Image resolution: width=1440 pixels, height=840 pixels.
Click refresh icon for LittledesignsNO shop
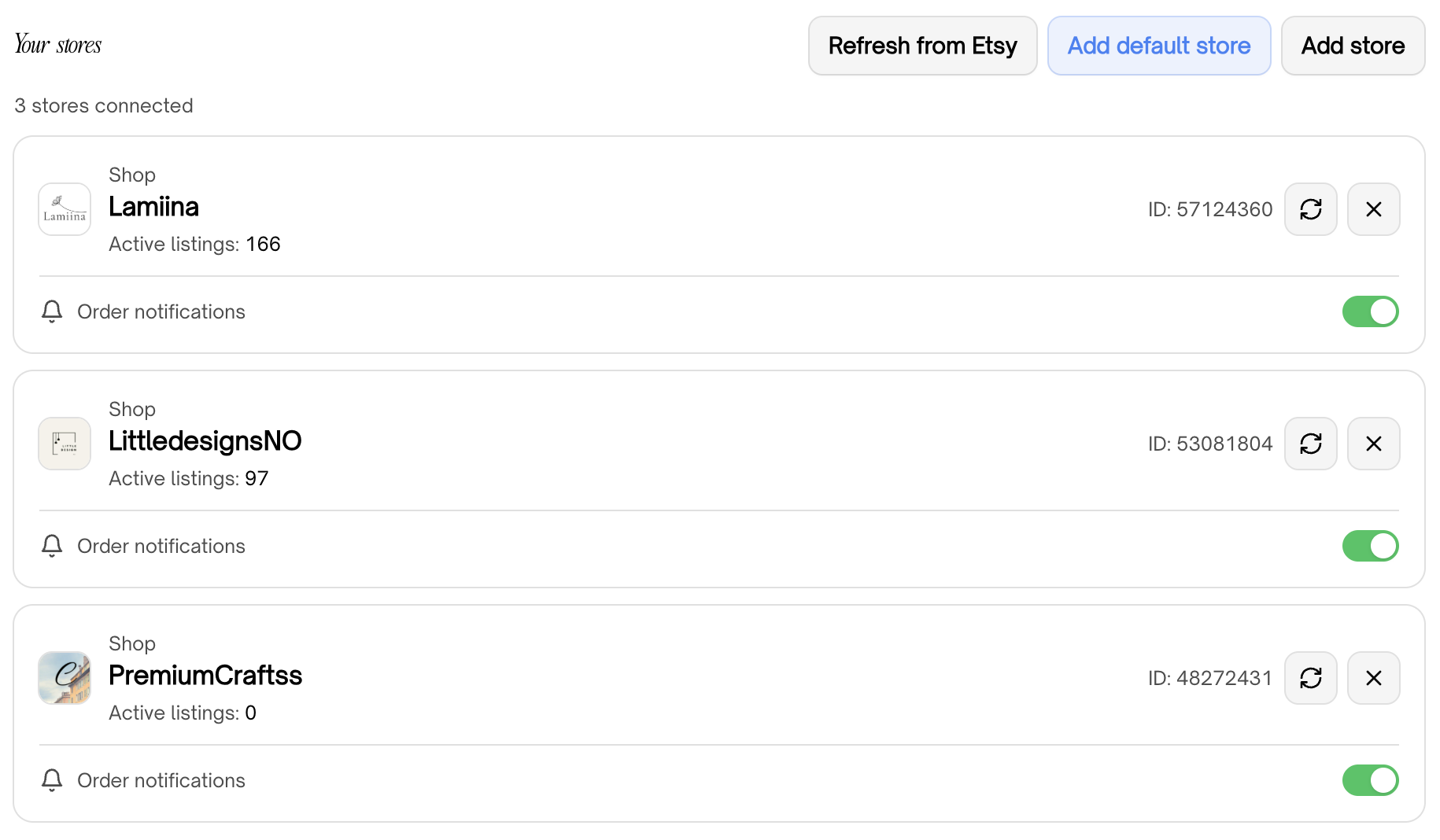(1310, 444)
